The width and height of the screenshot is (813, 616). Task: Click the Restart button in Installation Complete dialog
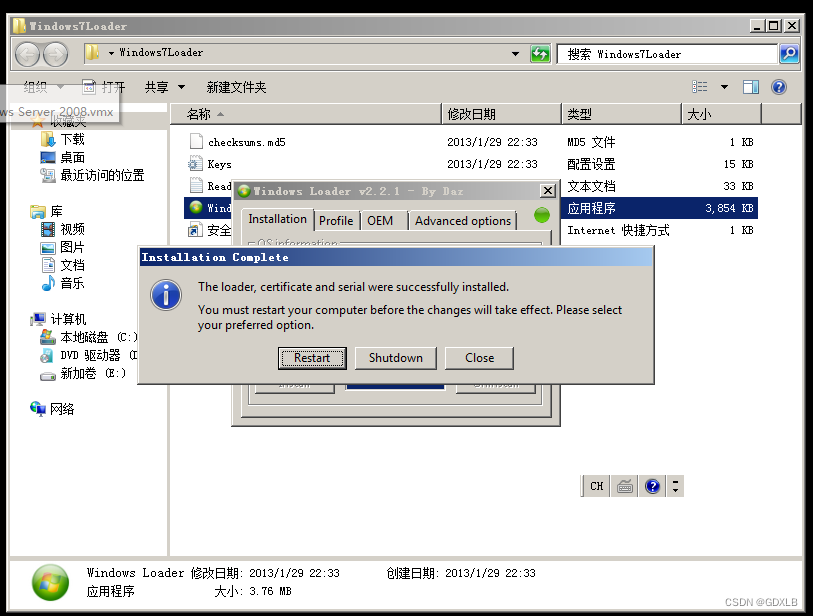pos(312,358)
